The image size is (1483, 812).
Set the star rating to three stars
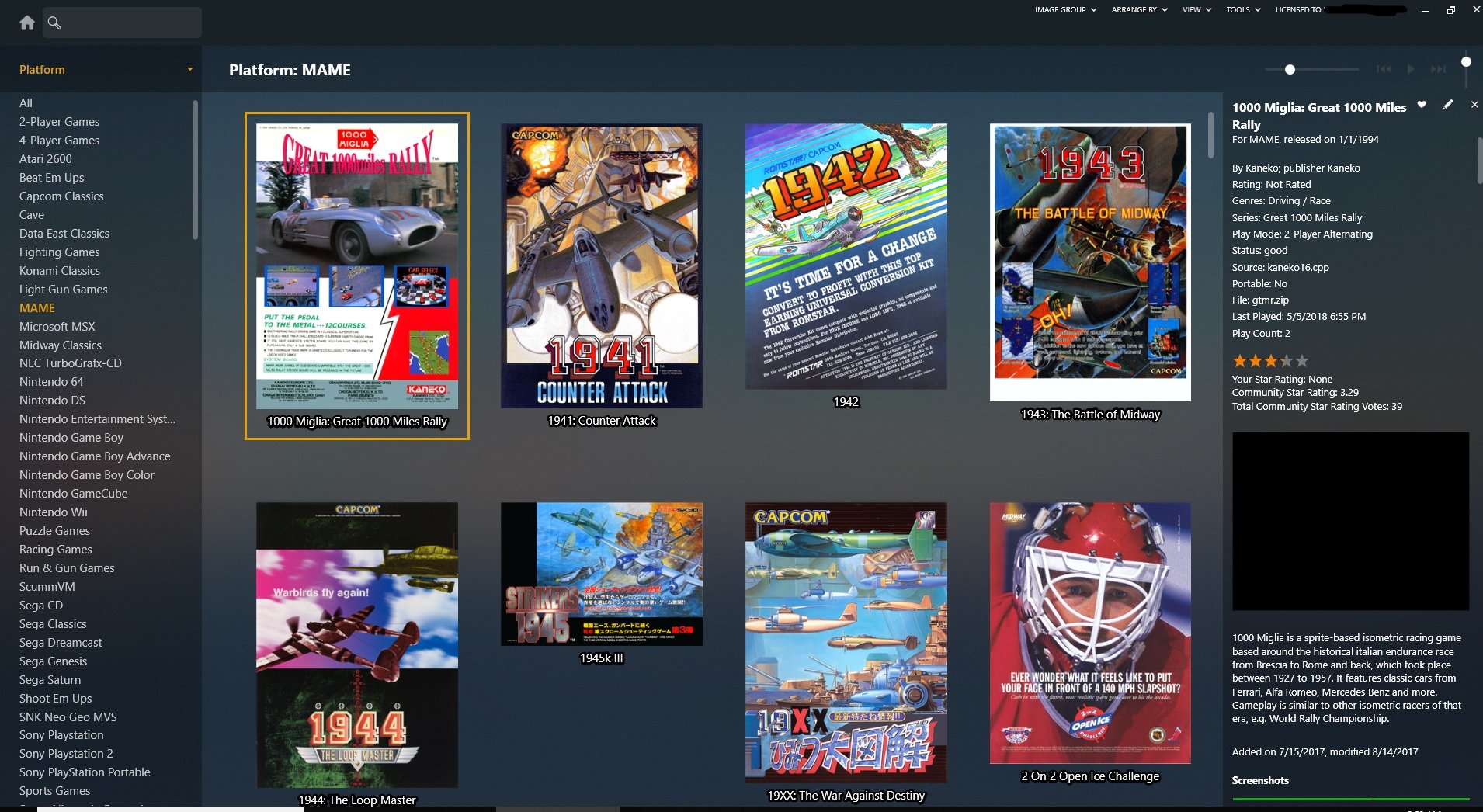tap(1271, 361)
